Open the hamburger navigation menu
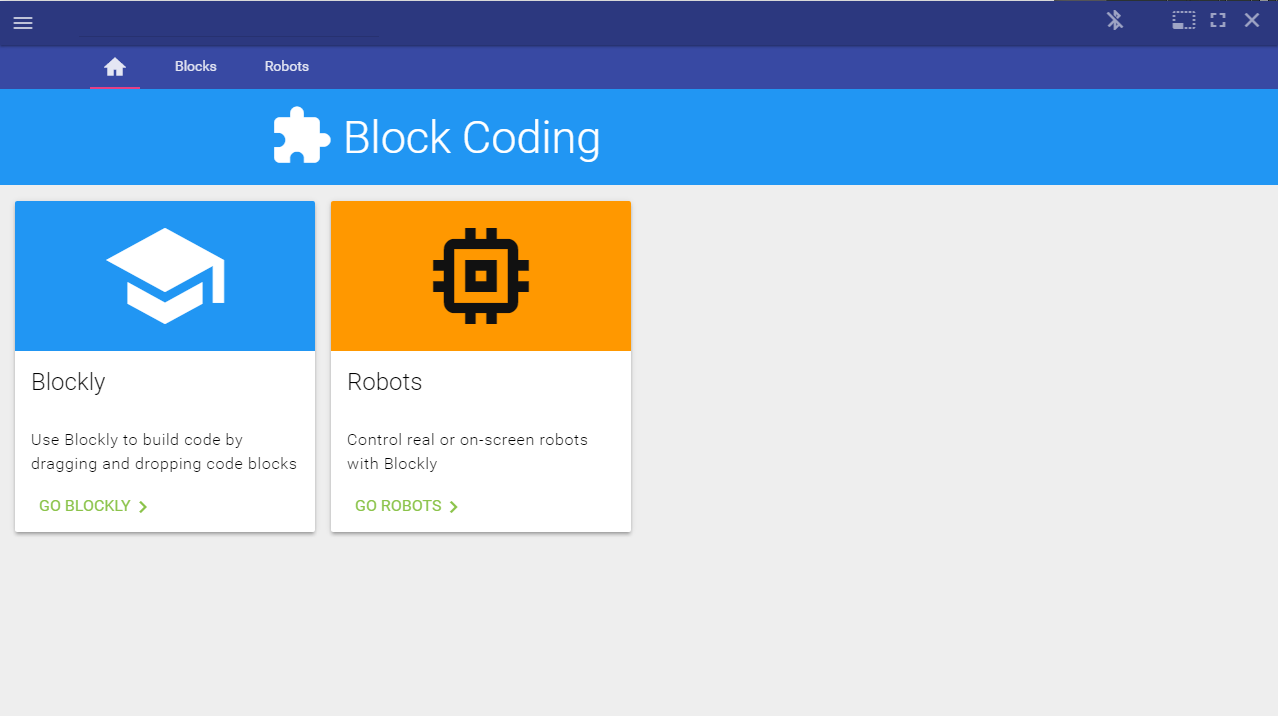The height and width of the screenshot is (716, 1278). pyautogui.click(x=23, y=23)
